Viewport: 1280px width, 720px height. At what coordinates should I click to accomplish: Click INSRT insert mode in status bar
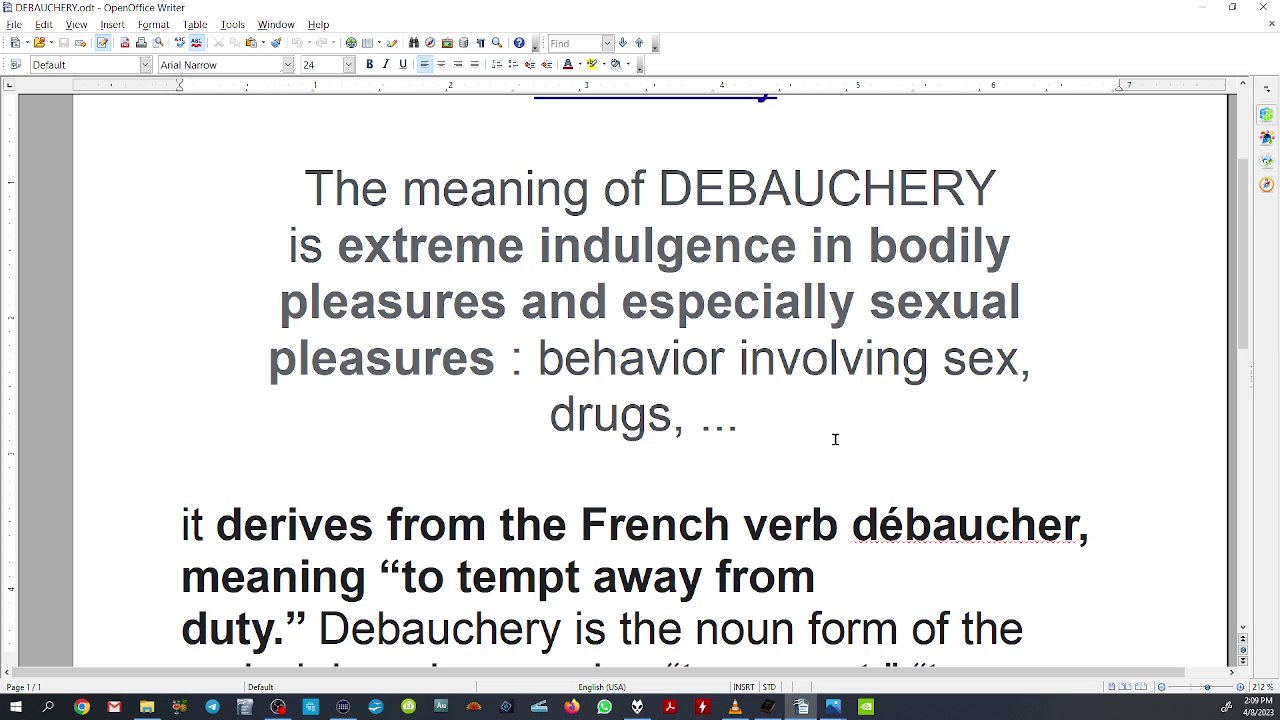pos(744,687)
